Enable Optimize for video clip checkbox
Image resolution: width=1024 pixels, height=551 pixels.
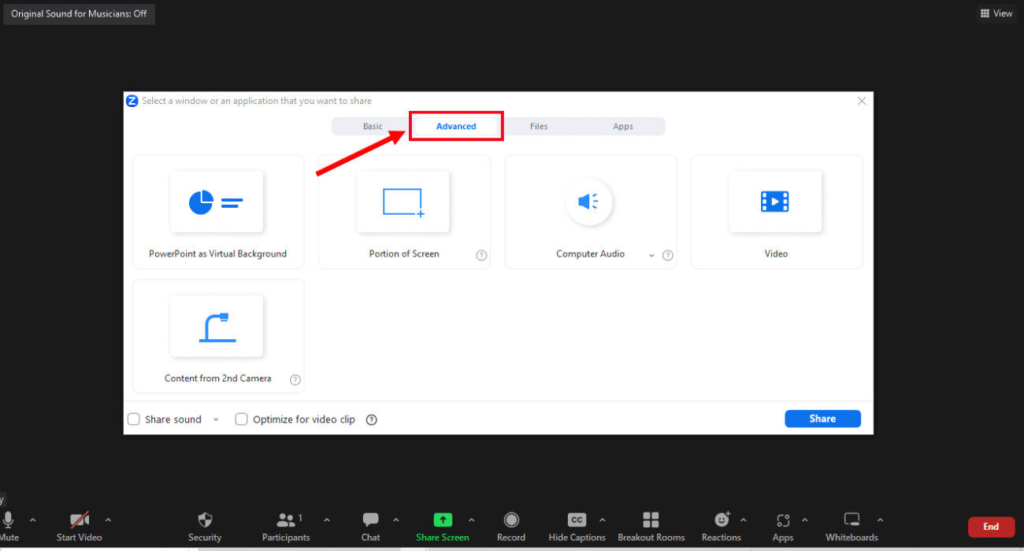(241, 419)
